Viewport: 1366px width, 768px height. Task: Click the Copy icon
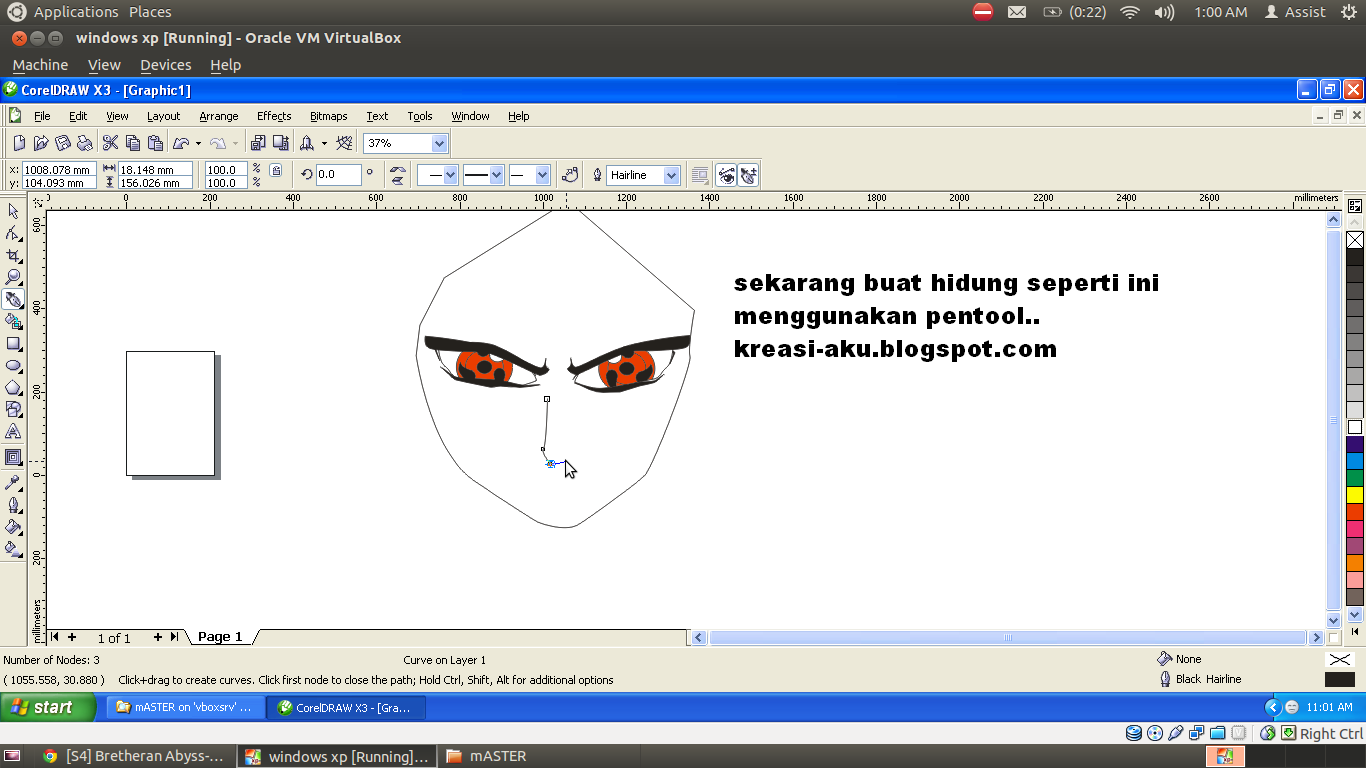pyautogui.click(x=133, y=143)
